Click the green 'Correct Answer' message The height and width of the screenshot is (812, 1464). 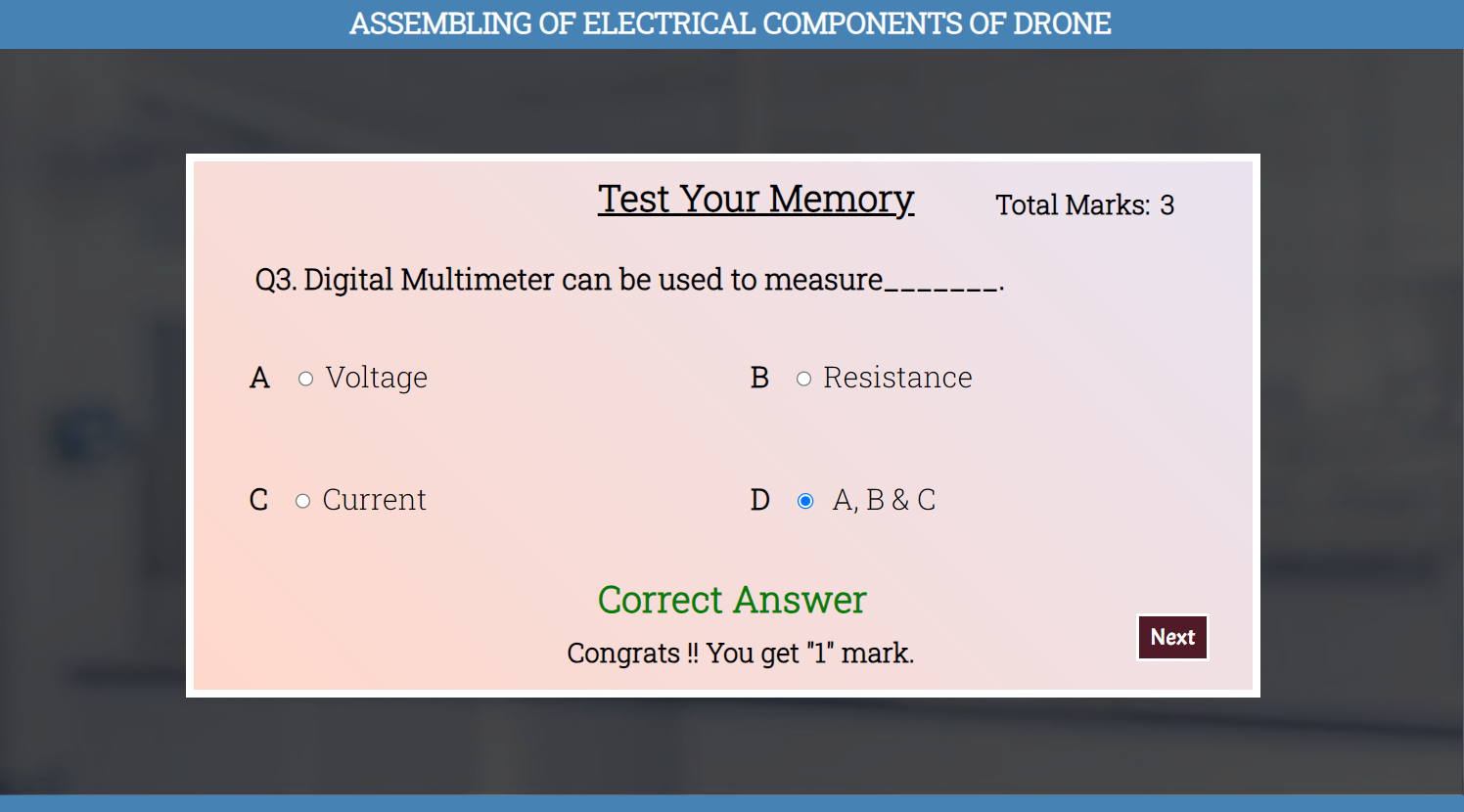(x=732, y=600)
